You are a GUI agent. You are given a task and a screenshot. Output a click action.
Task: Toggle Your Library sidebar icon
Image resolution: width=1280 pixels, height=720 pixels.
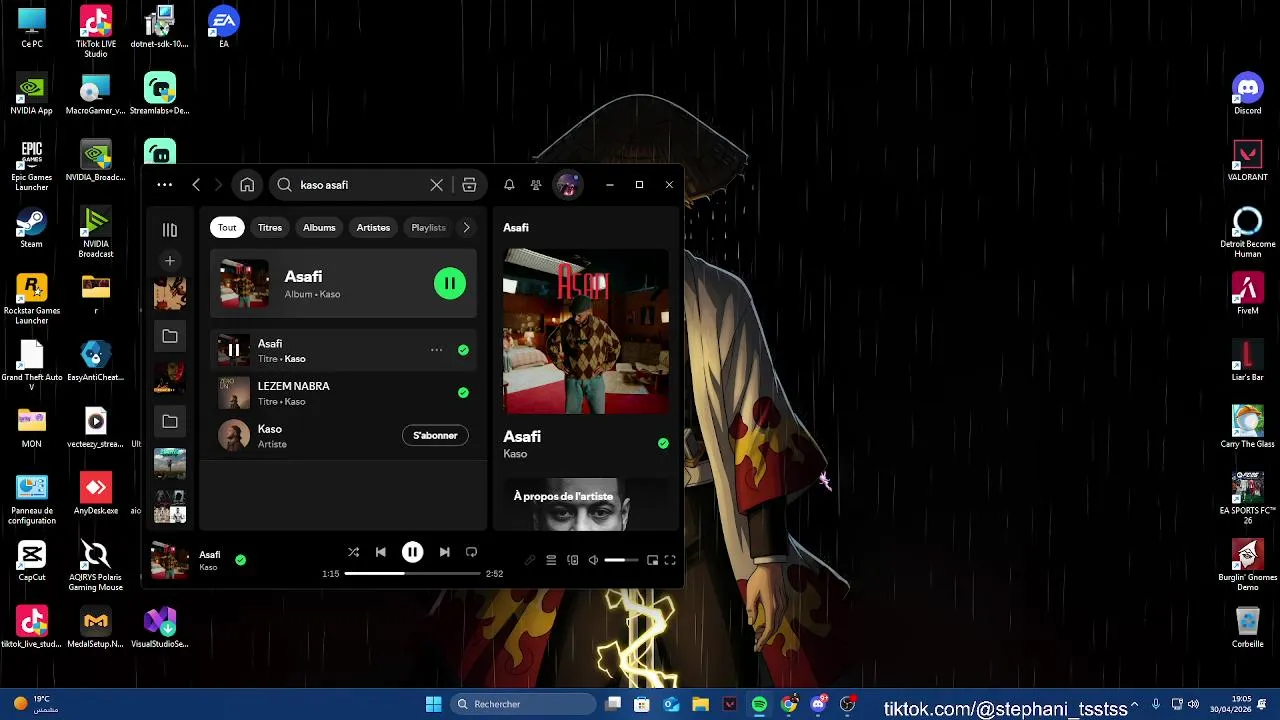tap(170, 230)
